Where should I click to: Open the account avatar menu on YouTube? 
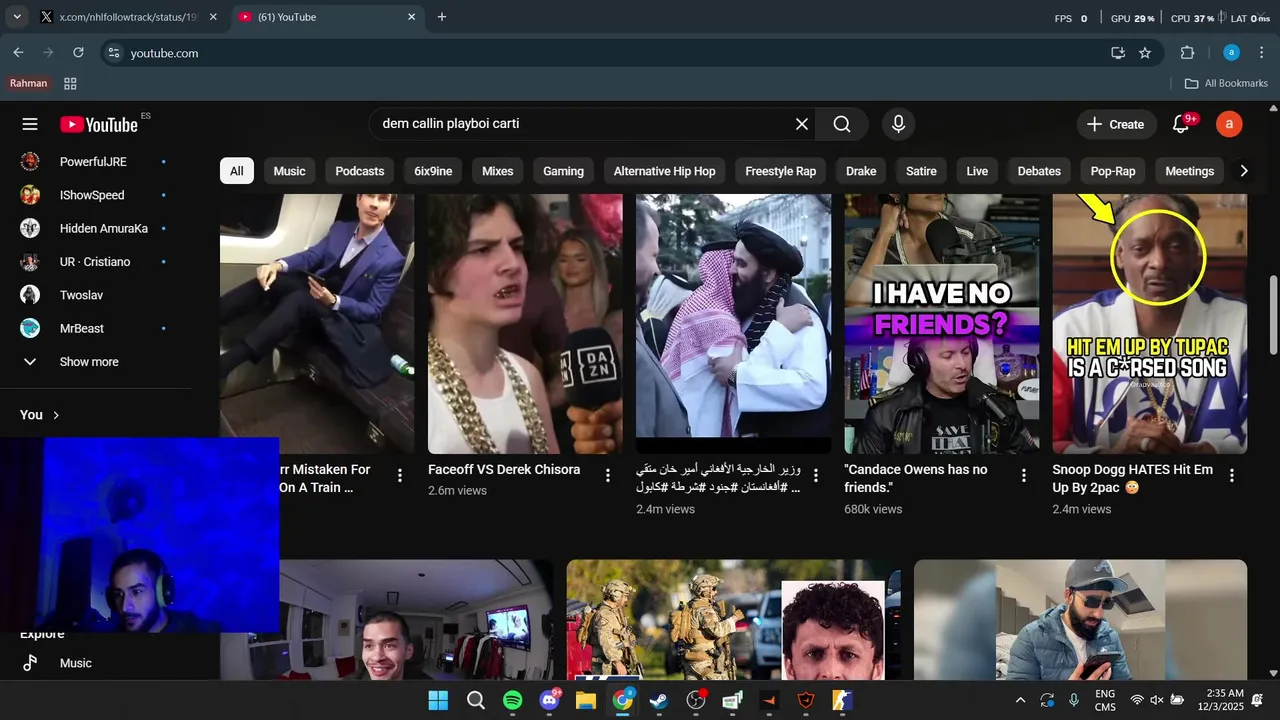pos(1229,124)
